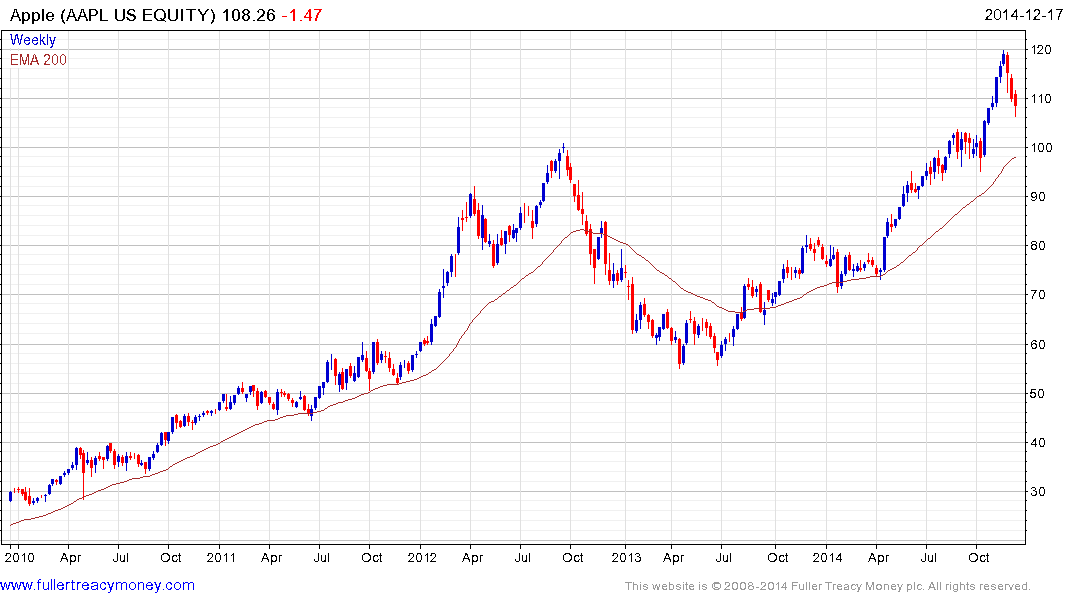
Task: Click the 50 price axis label
Action: coord(1038,394)
